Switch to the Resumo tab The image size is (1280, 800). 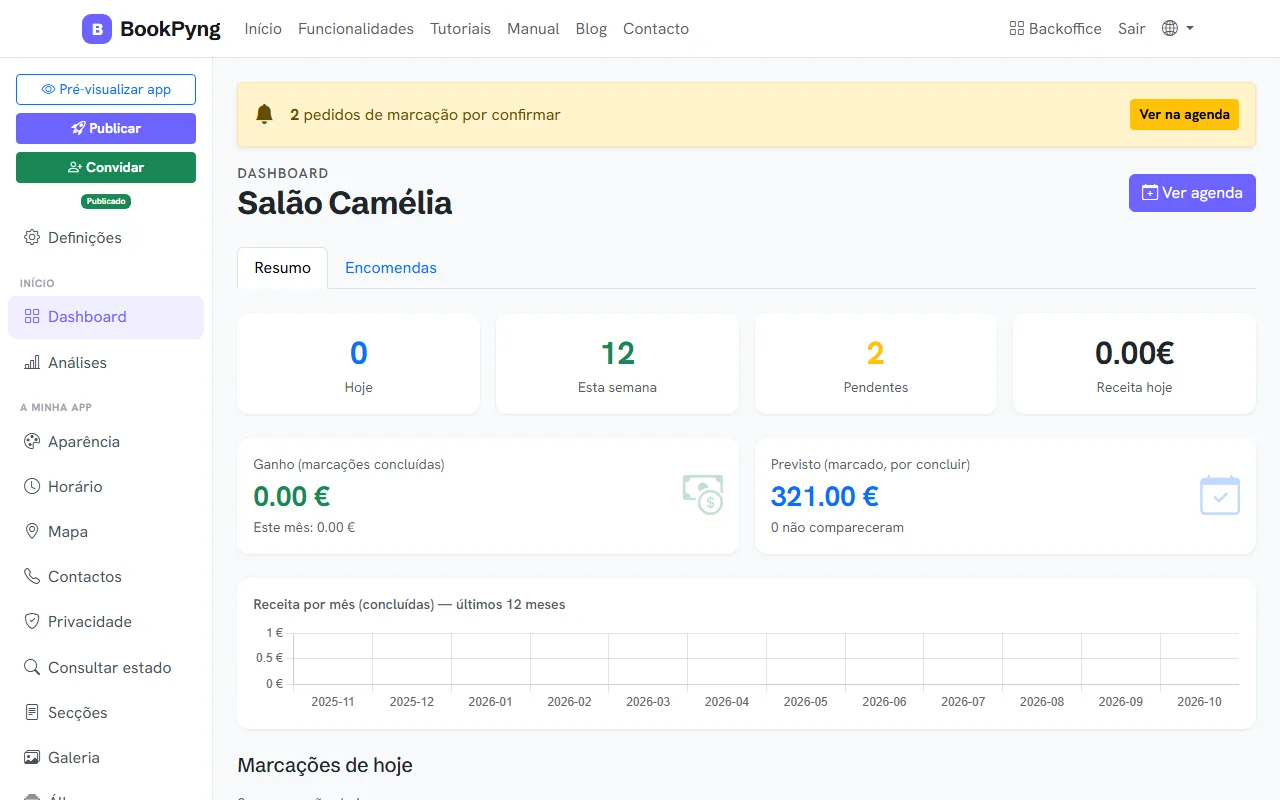click(283, 268)
